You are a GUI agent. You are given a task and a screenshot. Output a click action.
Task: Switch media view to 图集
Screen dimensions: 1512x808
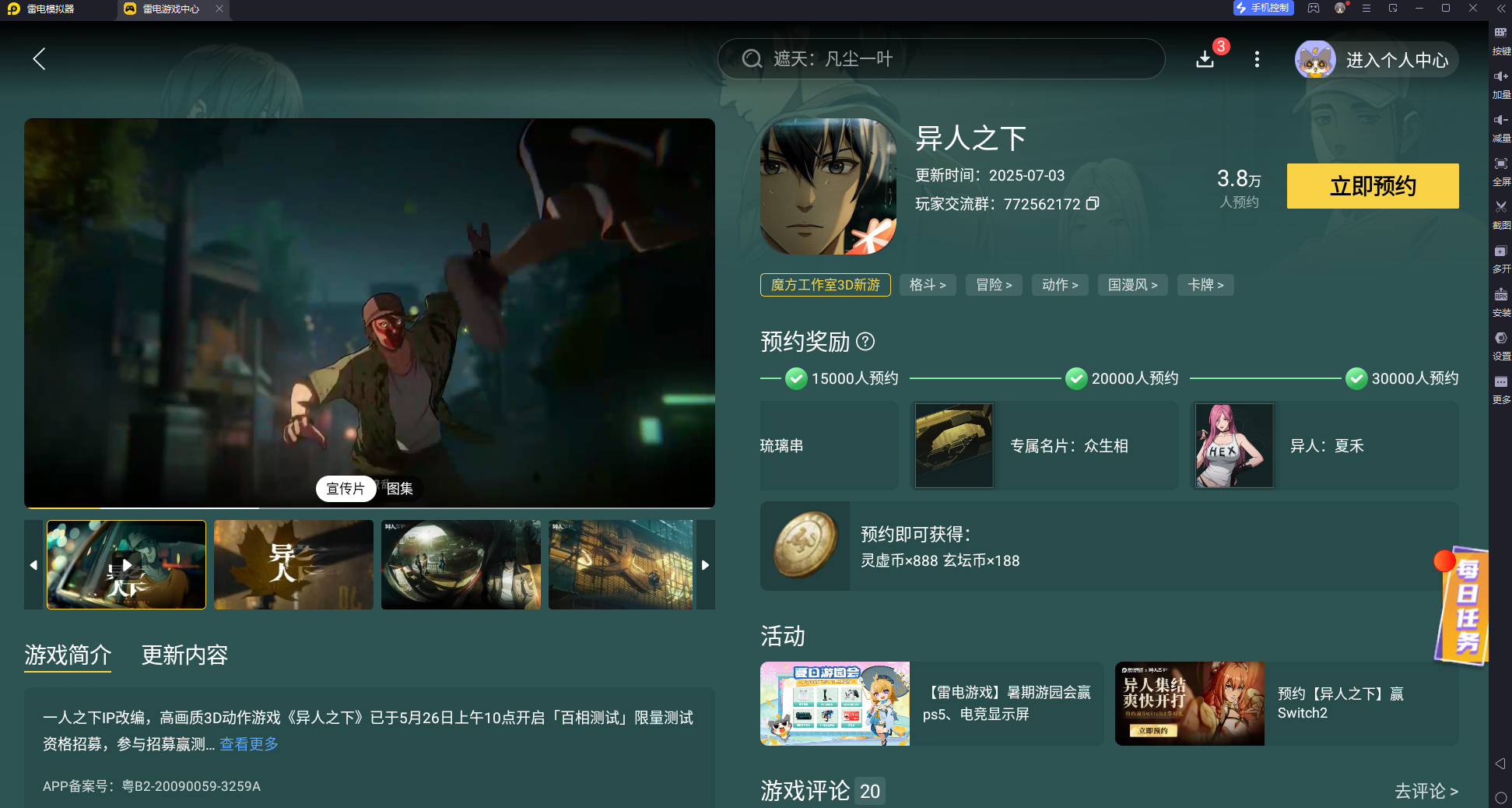(400, 488)
